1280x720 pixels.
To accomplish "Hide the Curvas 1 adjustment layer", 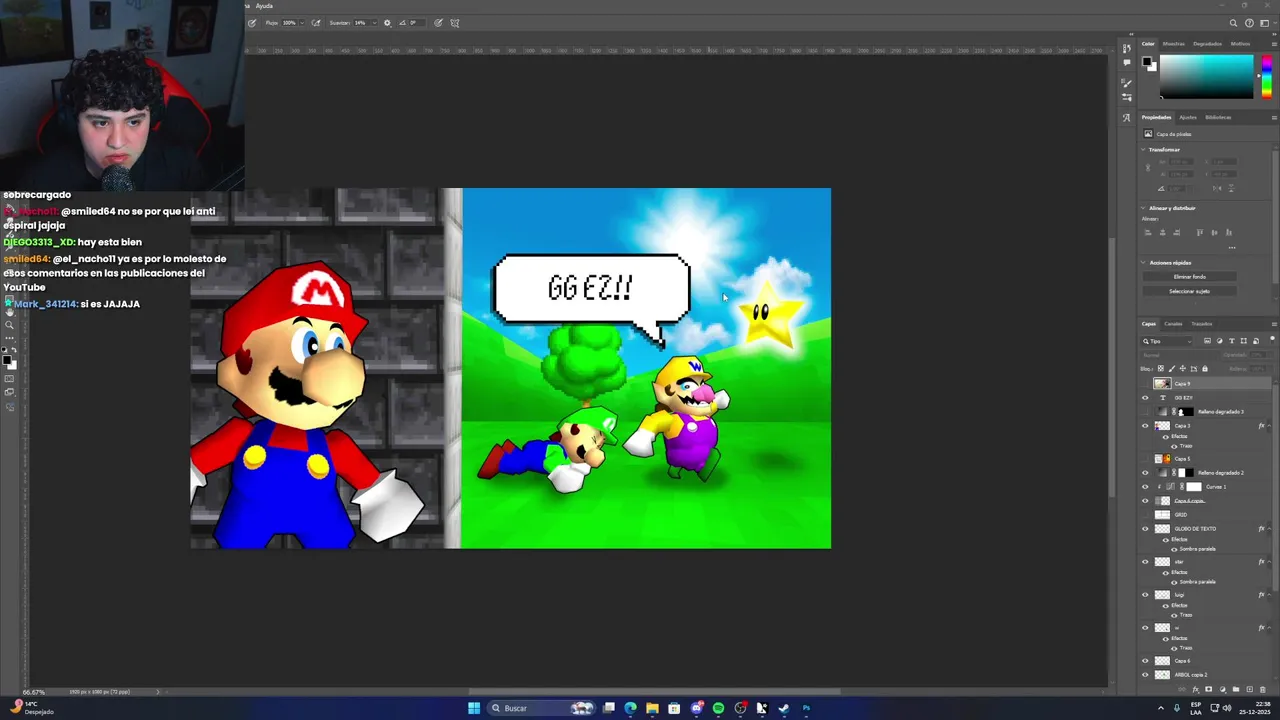I will click(1146, 487).
